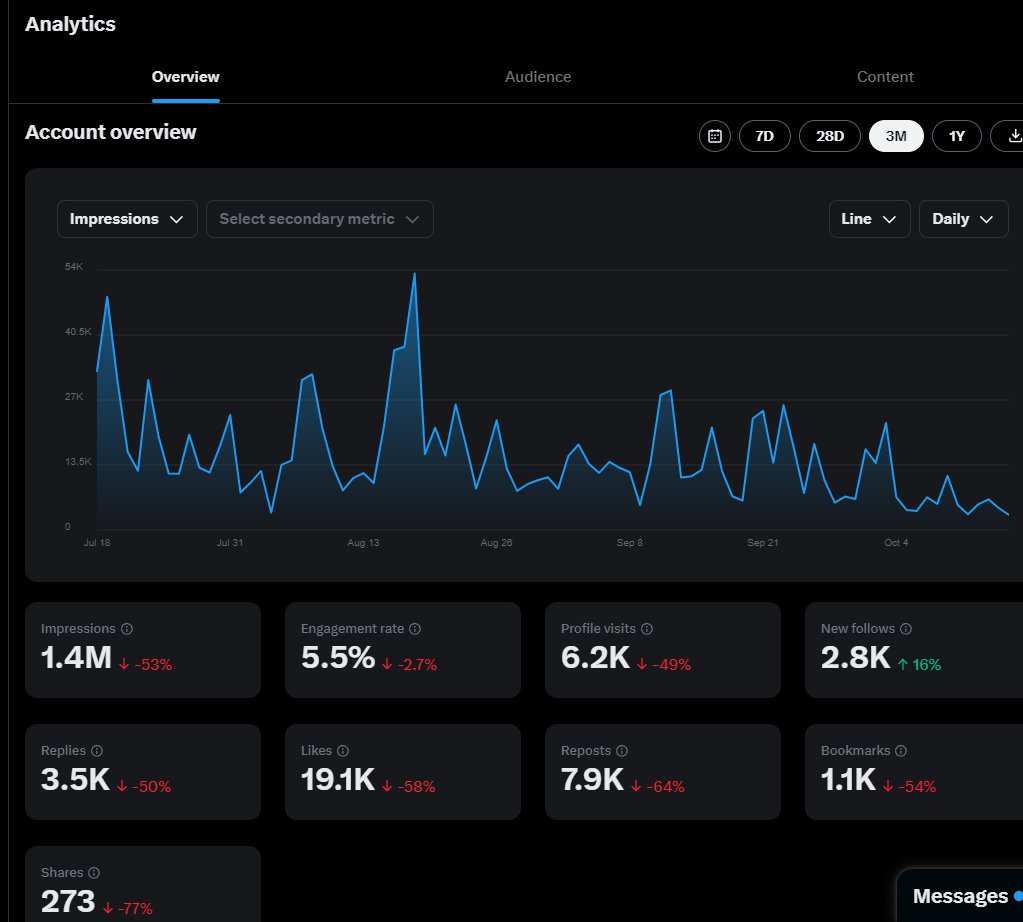Screen dimensions: 1023x922
Task: Click the 'Aug 26' x-axis label
Action: [x=496, y=543]
